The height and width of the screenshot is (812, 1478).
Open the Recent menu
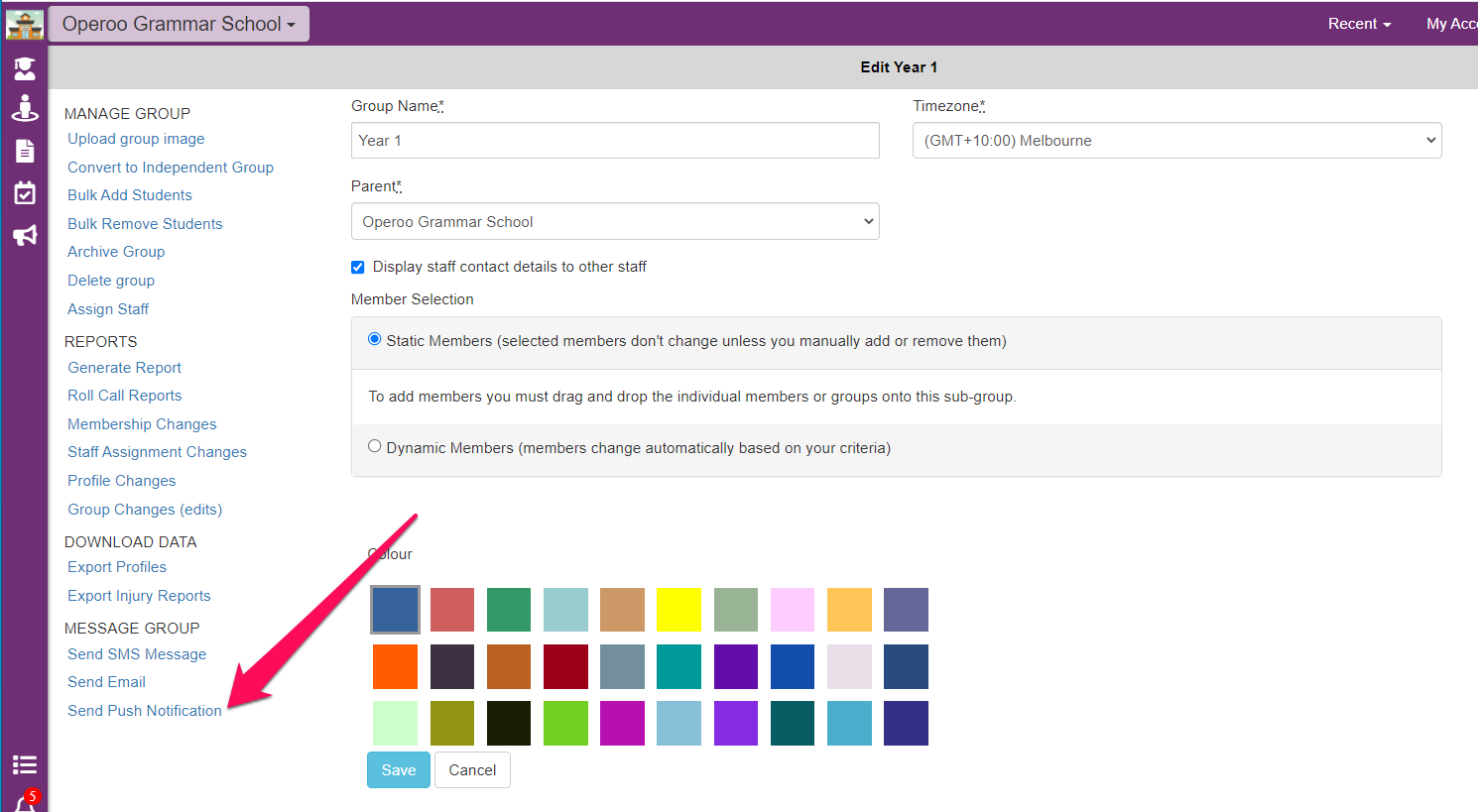1358,24
